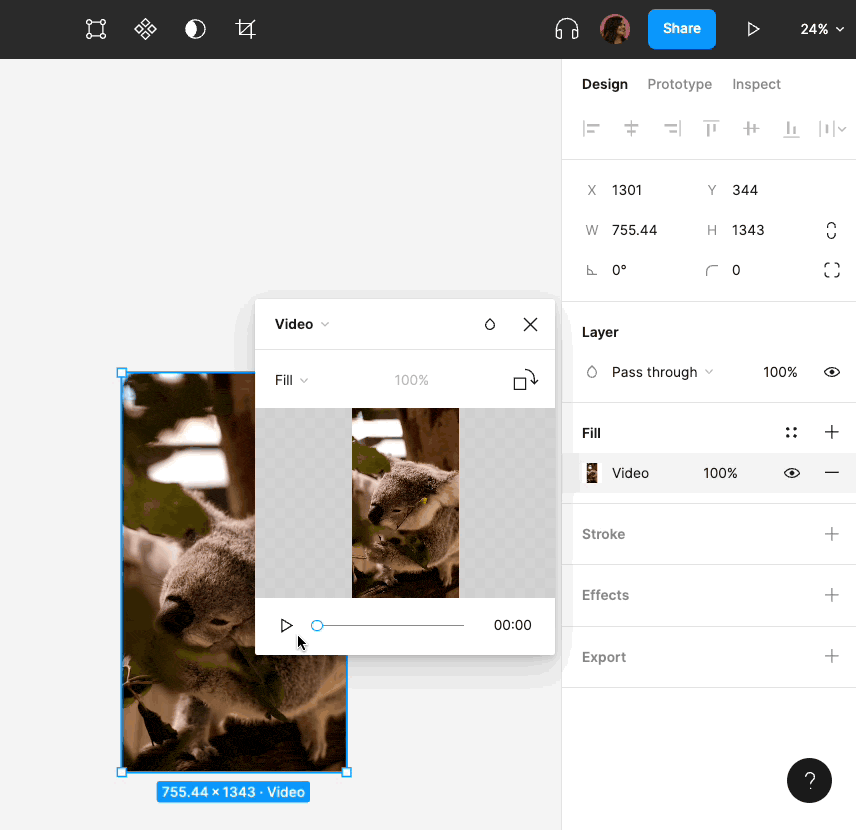Switch to the Prototype tab
This screenshot has width=856, height=830.
click(679, 84)
